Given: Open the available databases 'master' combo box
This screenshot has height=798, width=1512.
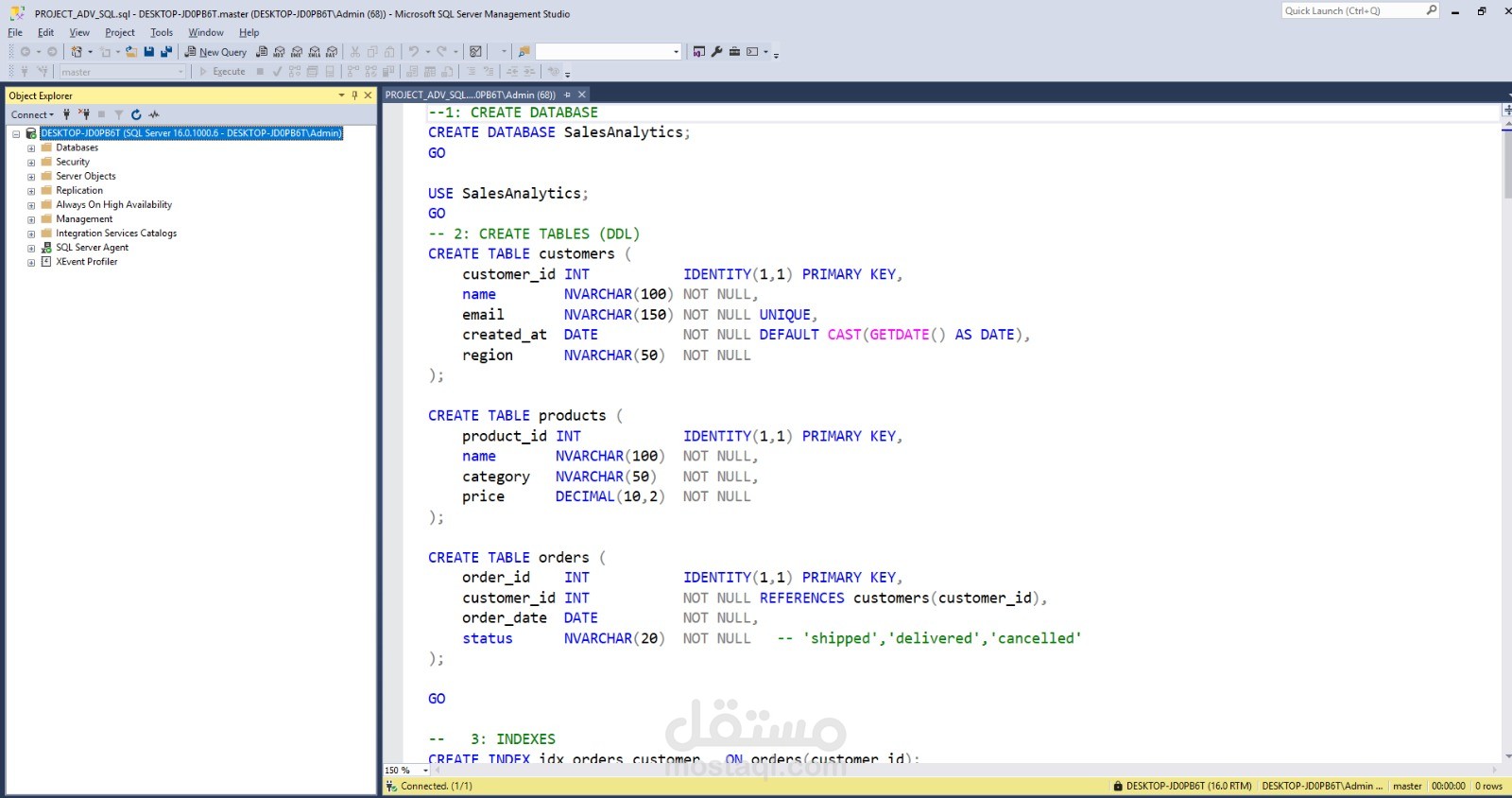Looking at the screenshot, I should pyautogui.click(x=123, y=72).
